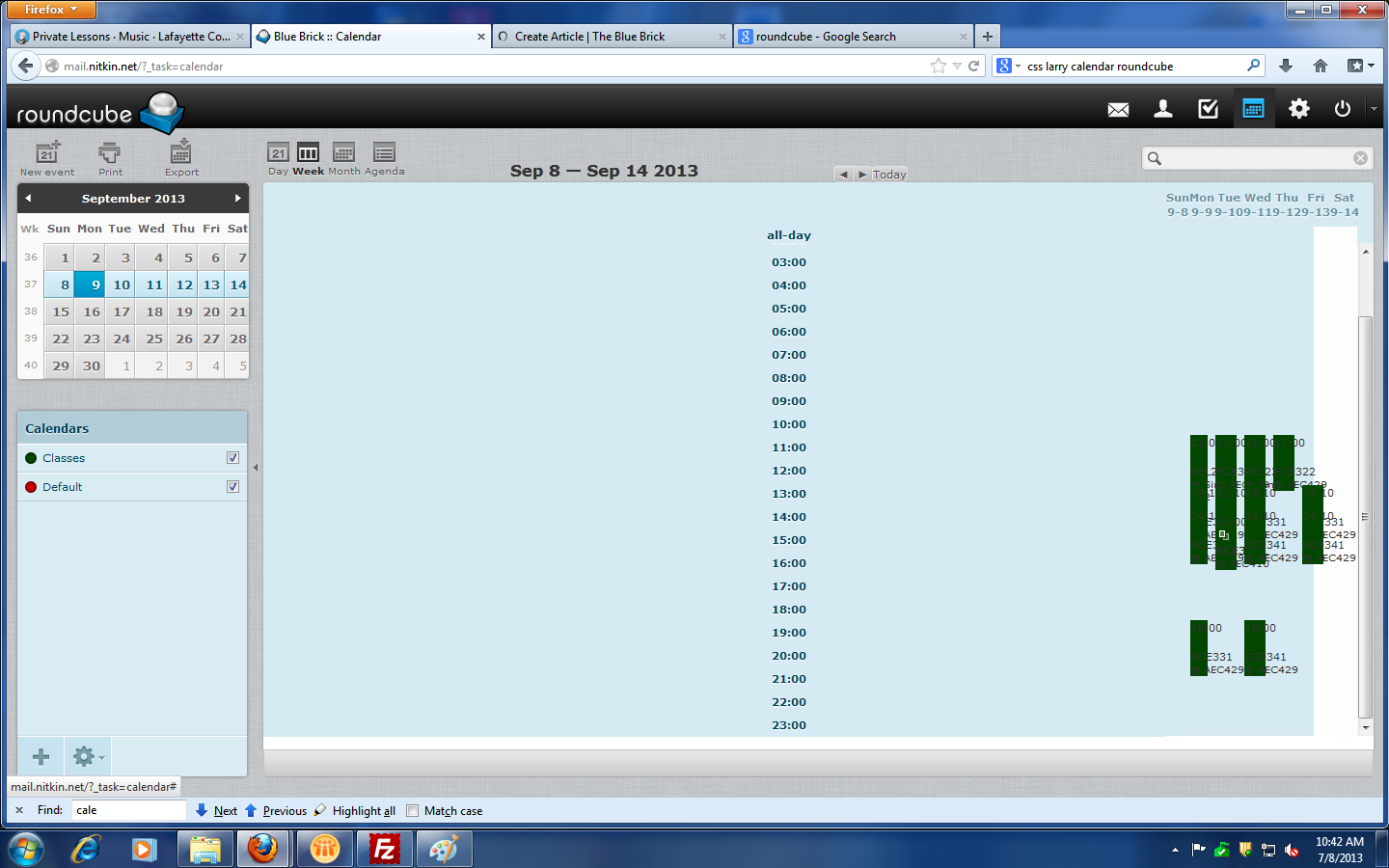
Task: Open the Firefox menu dropdown
Action: tap(51, 10)
